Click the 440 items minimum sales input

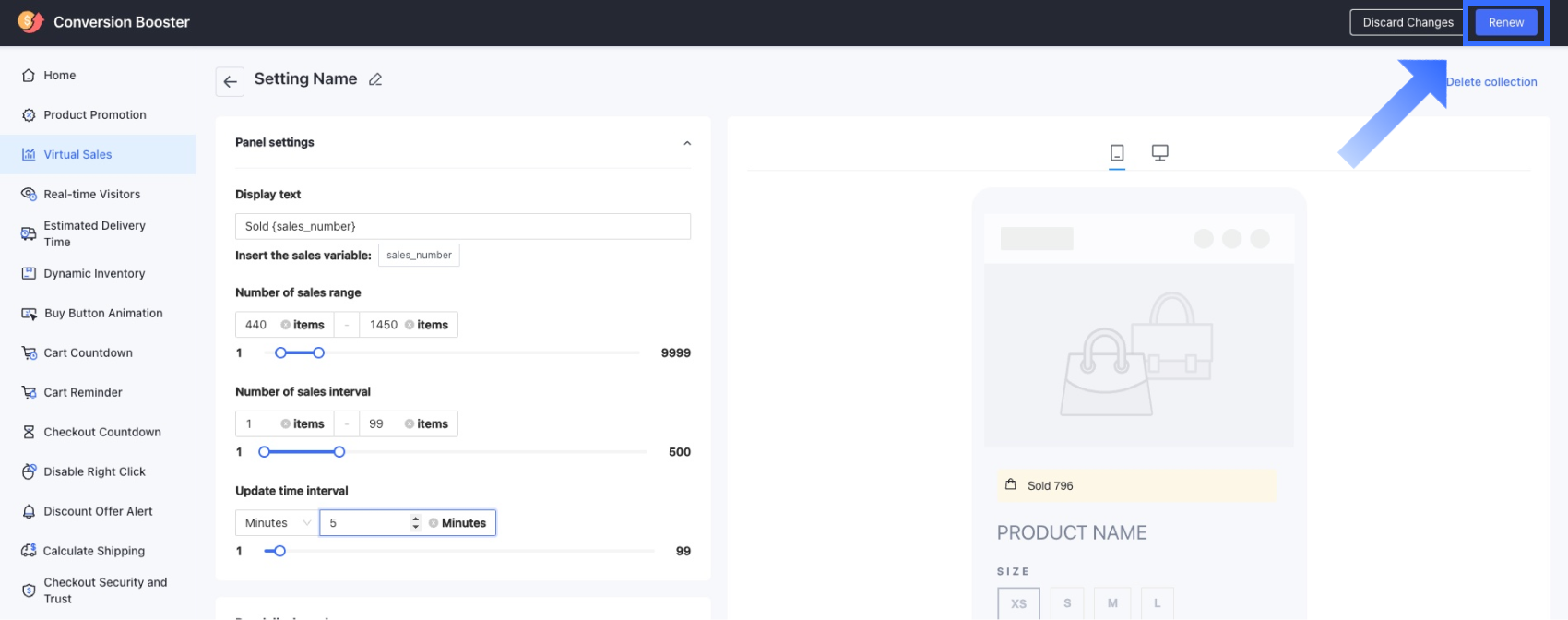point(284,325)
